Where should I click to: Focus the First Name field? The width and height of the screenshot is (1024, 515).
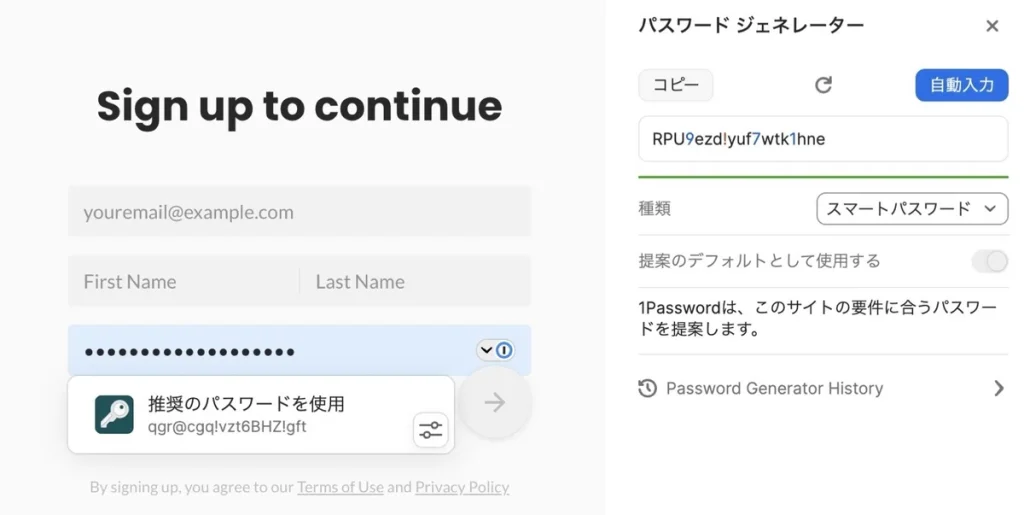point(184,282)
